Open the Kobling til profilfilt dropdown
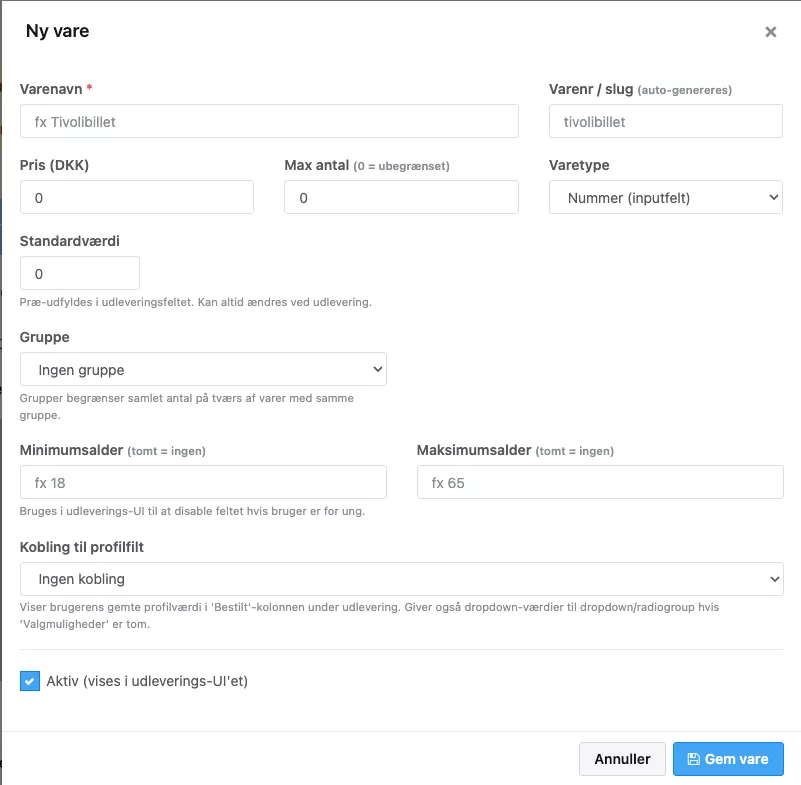The image size is (801, 785). [402, 579]
